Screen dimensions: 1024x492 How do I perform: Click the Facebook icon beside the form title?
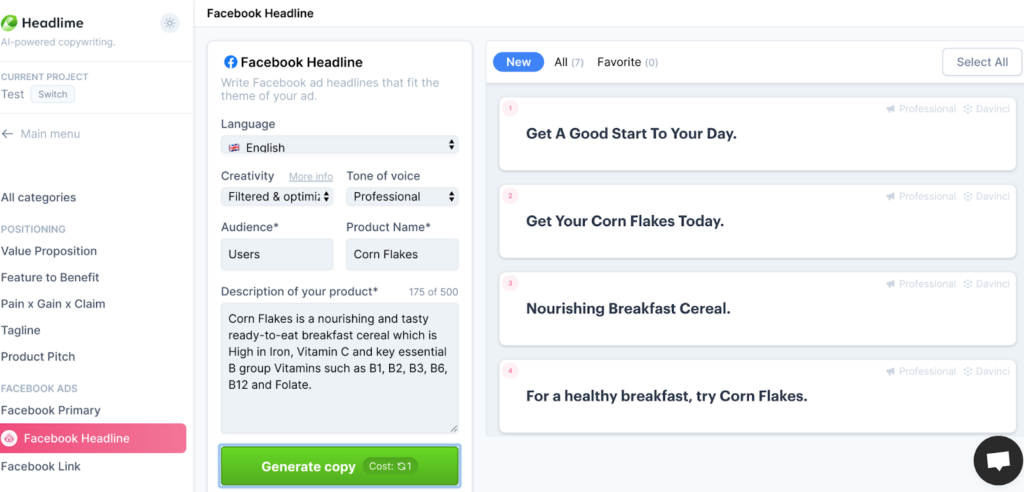pos(231,62)
